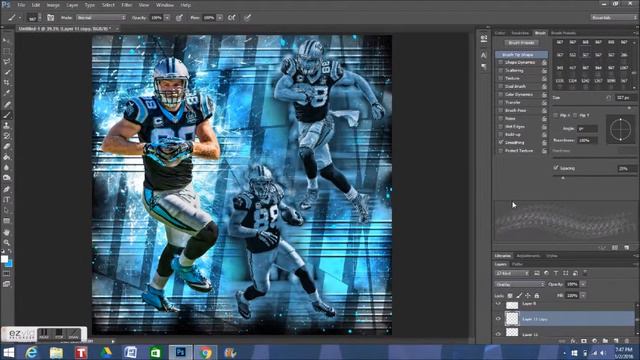Enable the Scattering checkbox
This screenshot has height=360, width=640.
pos(501,70)
